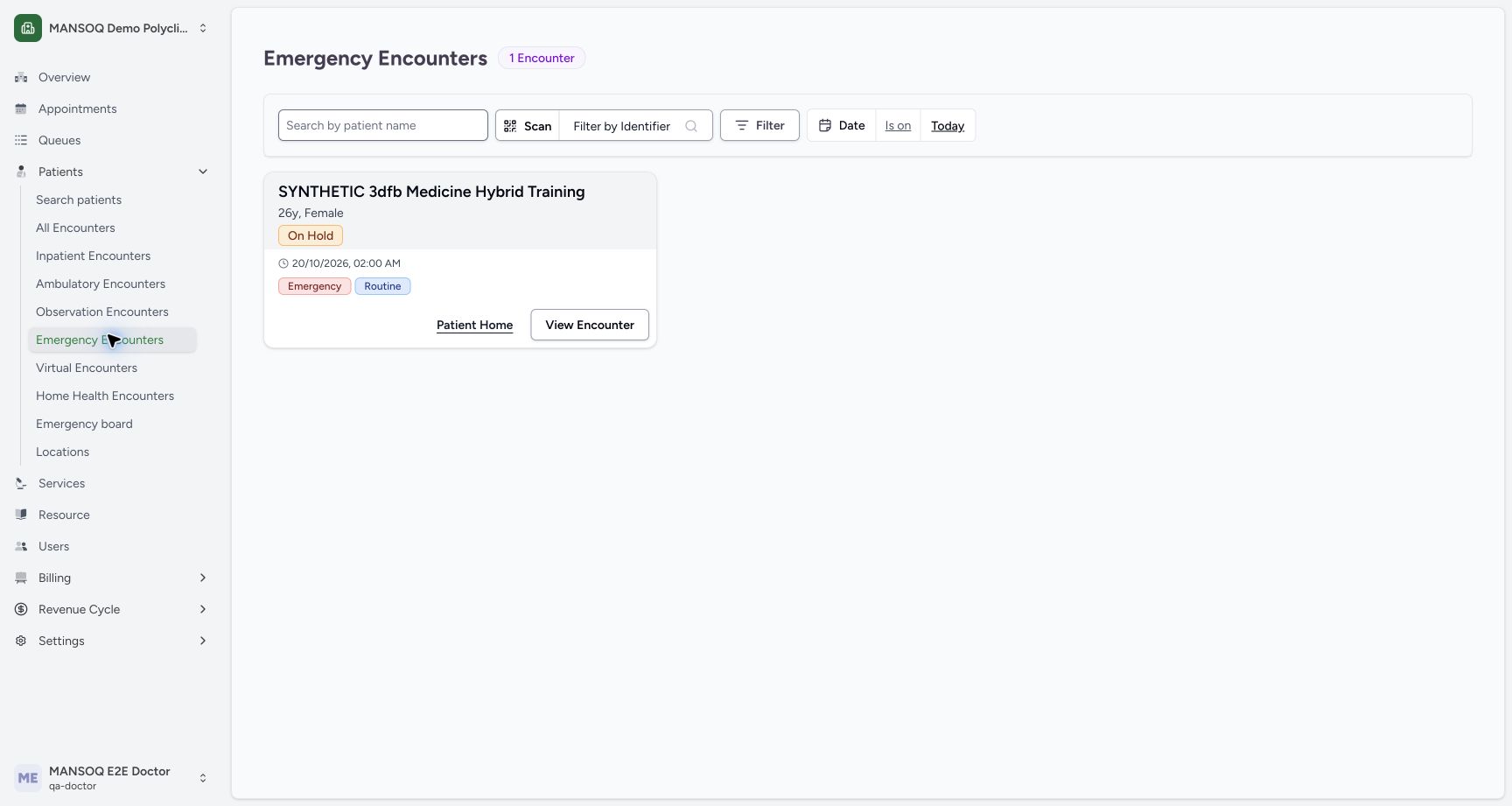This screenshot has width=1512, height=806.
Task: Change the Today date value
Action: click(948, 125)
